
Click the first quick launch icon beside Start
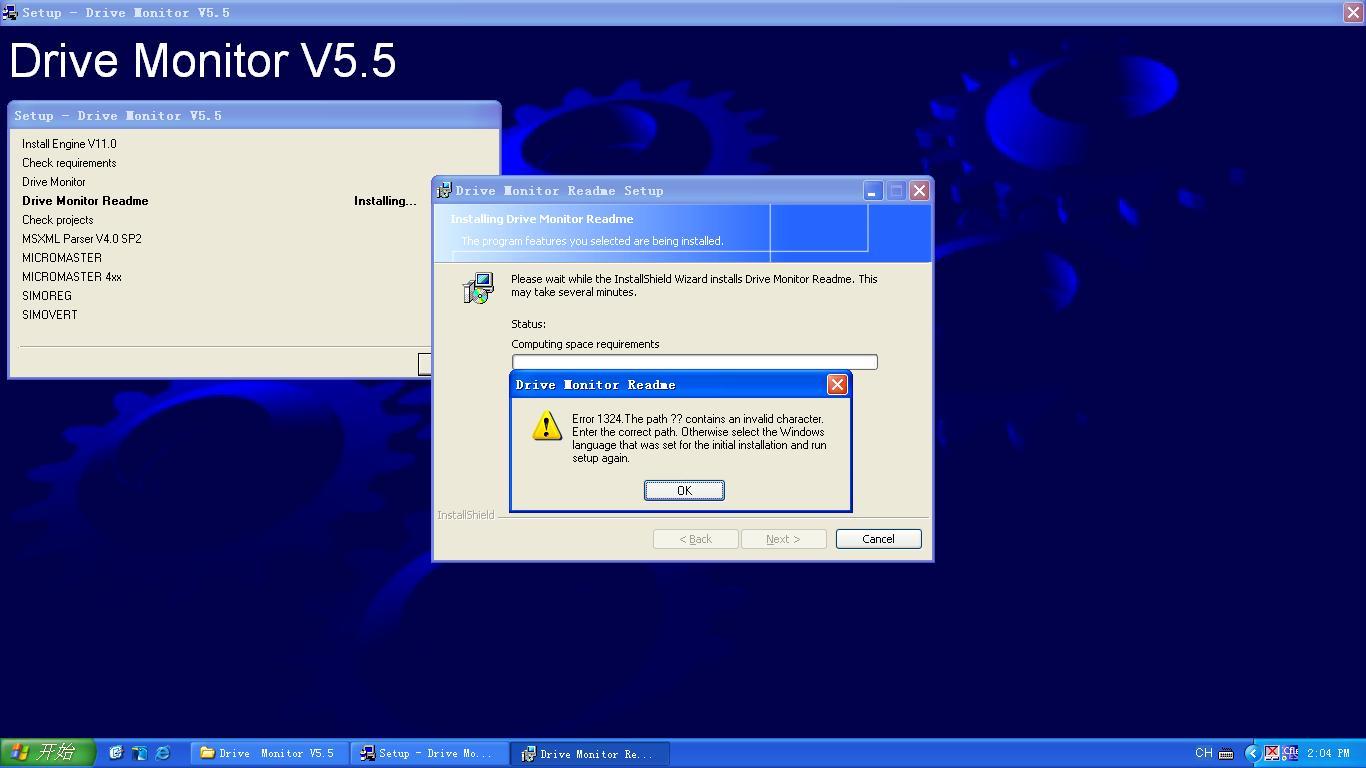point(116,753)
